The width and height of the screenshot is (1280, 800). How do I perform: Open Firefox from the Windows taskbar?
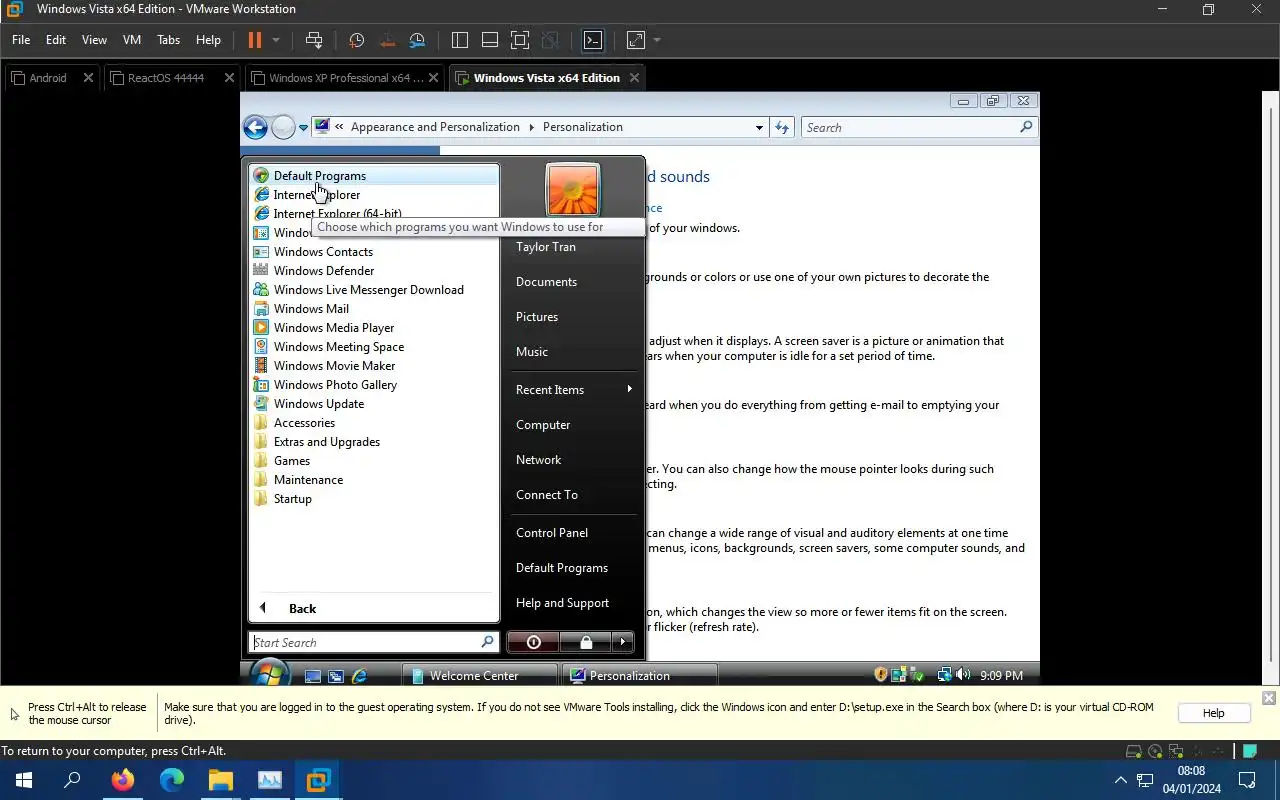pos(122,780)
